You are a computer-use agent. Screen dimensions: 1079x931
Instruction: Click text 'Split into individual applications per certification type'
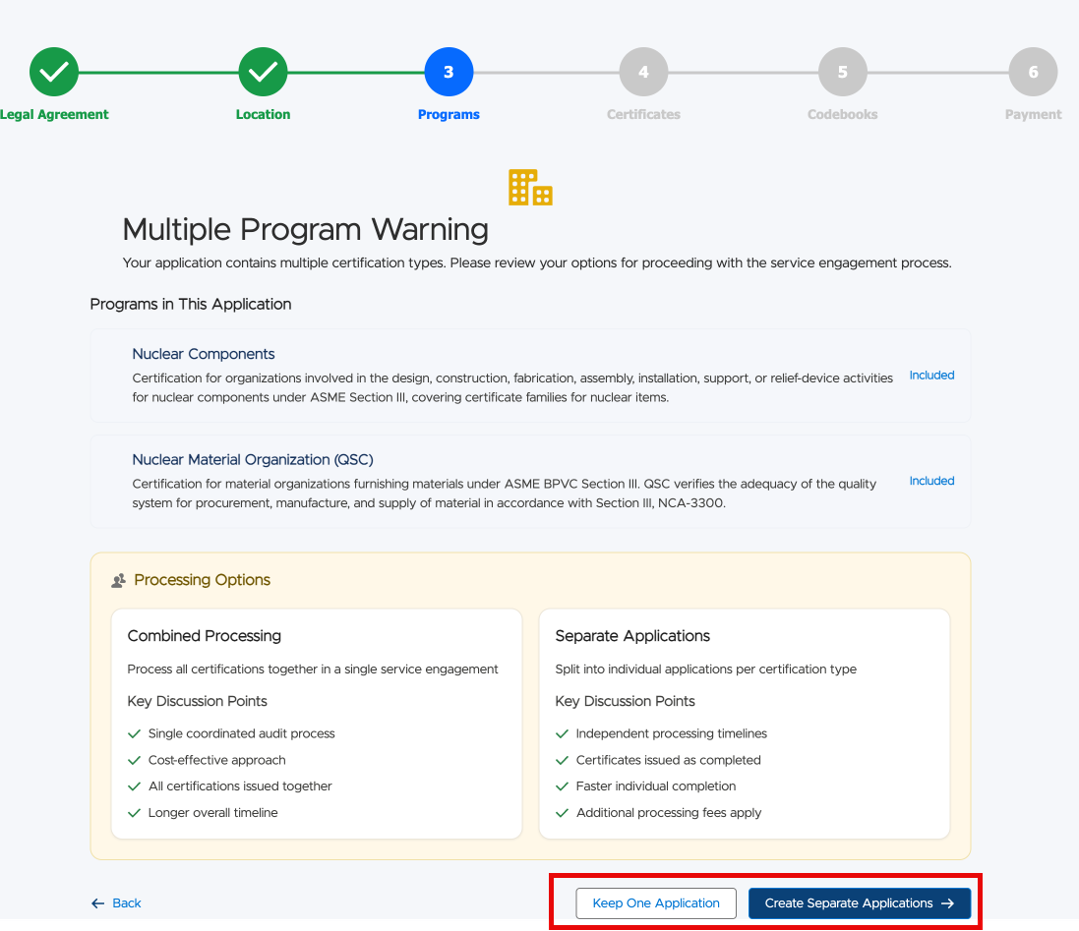click(x=706, y=669)
